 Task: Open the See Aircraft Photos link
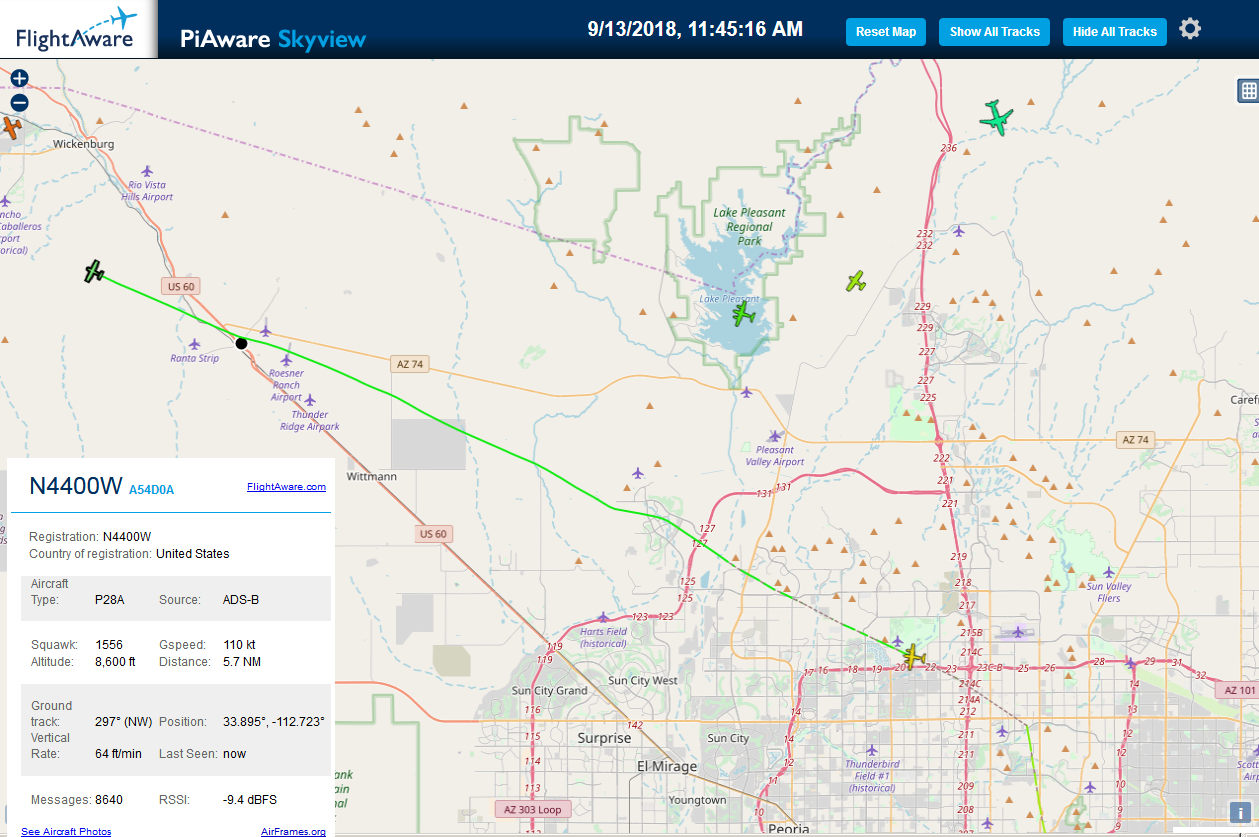tap(66, 831)
